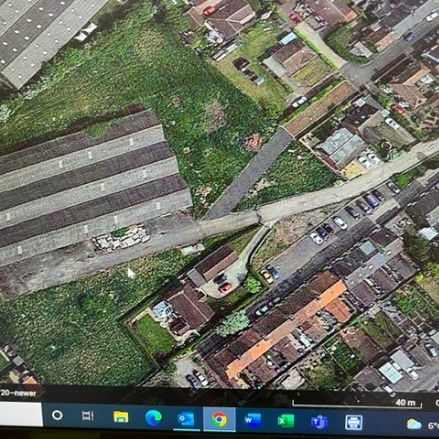Screen dimensions: 439x439
Task: Open the weather widget showing 6°
Action: pyautogui.click(x=422, y=425)
